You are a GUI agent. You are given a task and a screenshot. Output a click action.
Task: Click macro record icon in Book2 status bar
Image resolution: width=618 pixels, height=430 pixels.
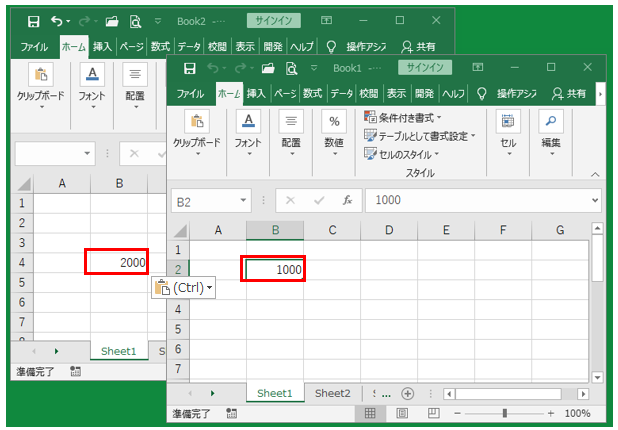75,371
